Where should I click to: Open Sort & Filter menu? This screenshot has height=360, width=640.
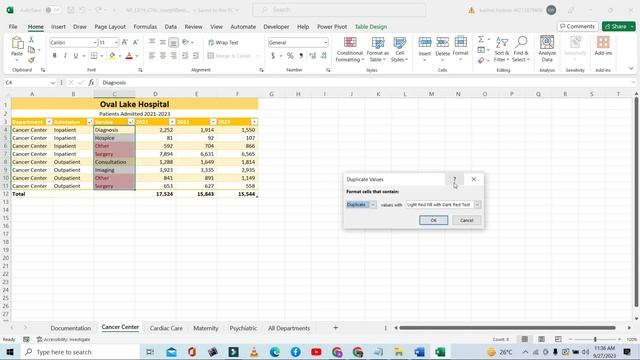click(x=502, y=49)
